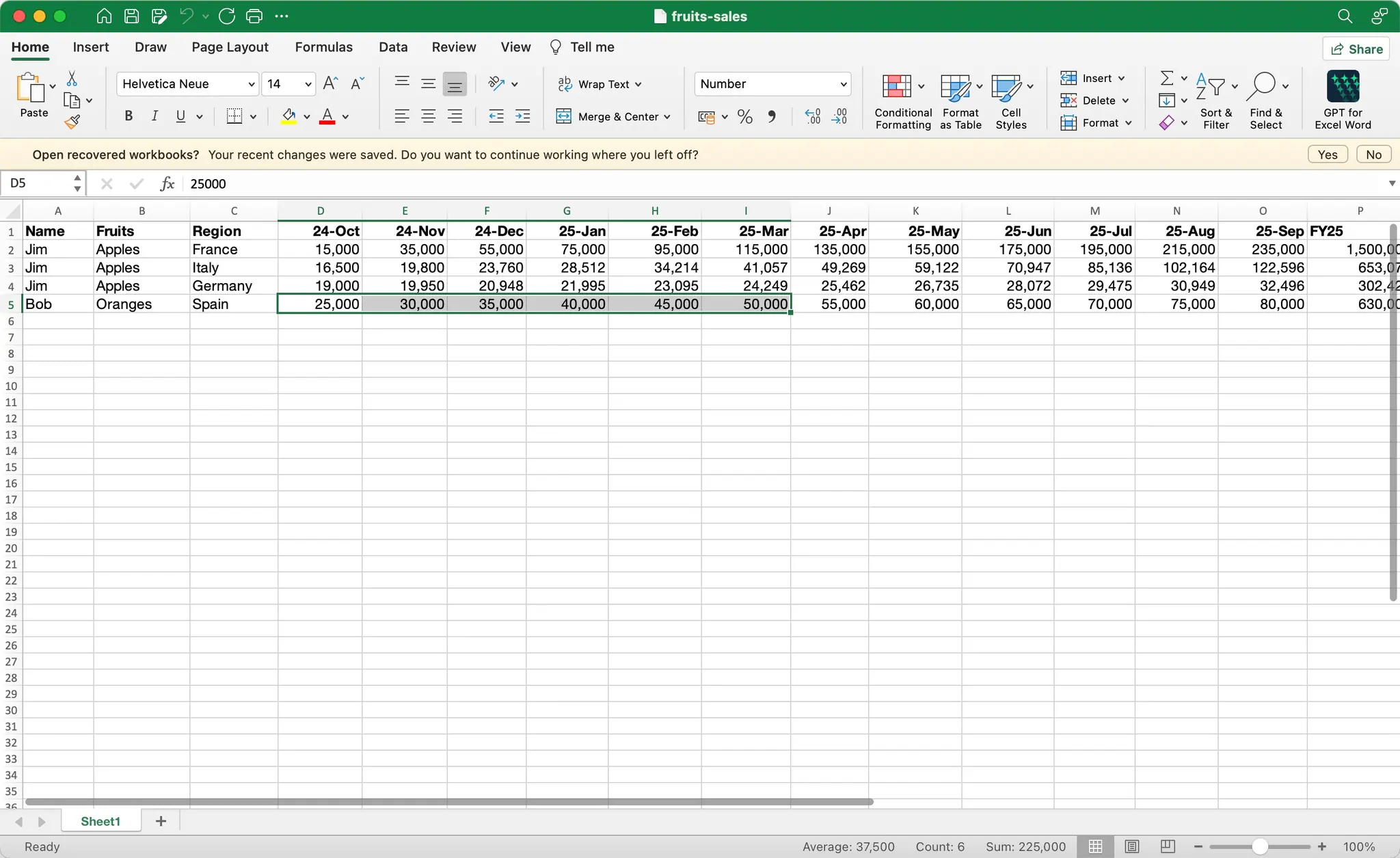
Task: Expand the border style options
Action: [x=252, y=116]
